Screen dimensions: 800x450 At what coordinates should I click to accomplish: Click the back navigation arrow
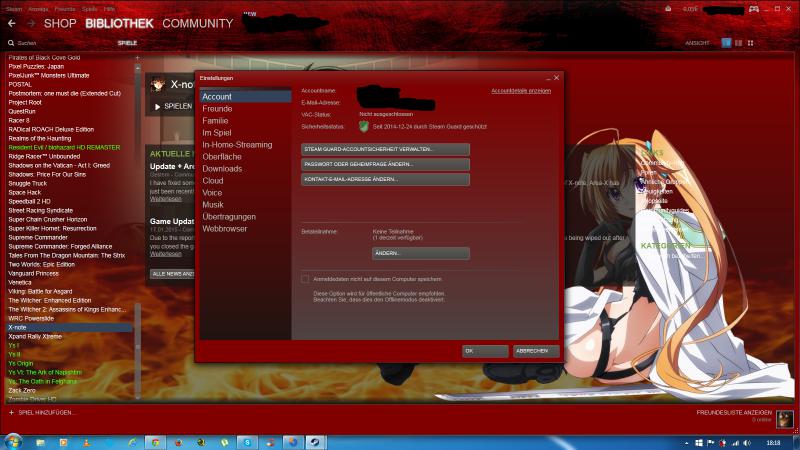9,22
